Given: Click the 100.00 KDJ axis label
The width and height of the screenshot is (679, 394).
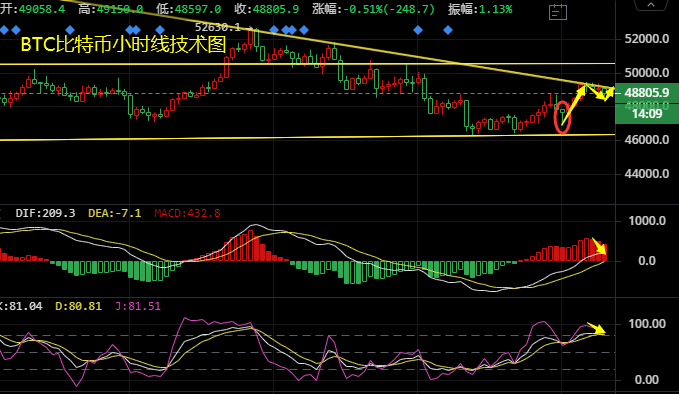Looking at the screenshot, I should [647, 324].
